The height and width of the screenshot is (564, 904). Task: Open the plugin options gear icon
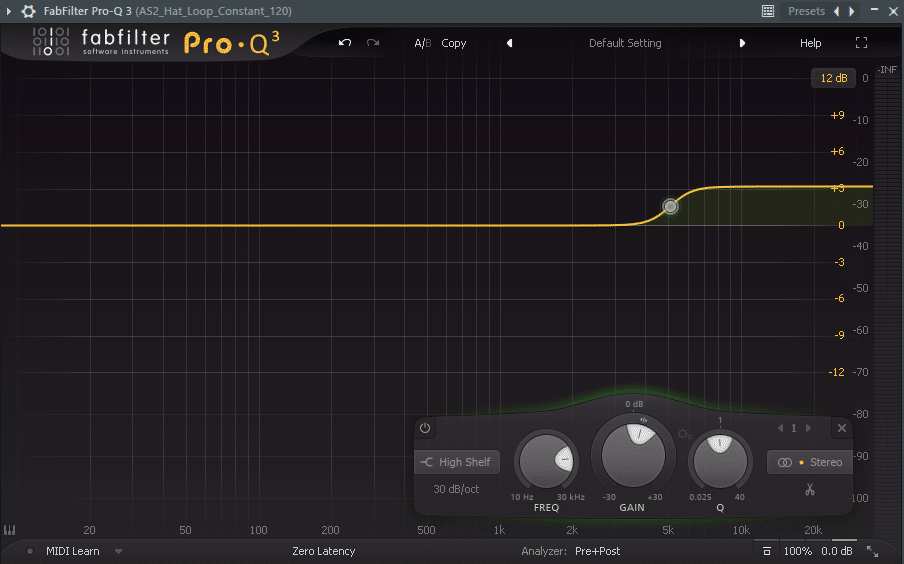[28, 11]
